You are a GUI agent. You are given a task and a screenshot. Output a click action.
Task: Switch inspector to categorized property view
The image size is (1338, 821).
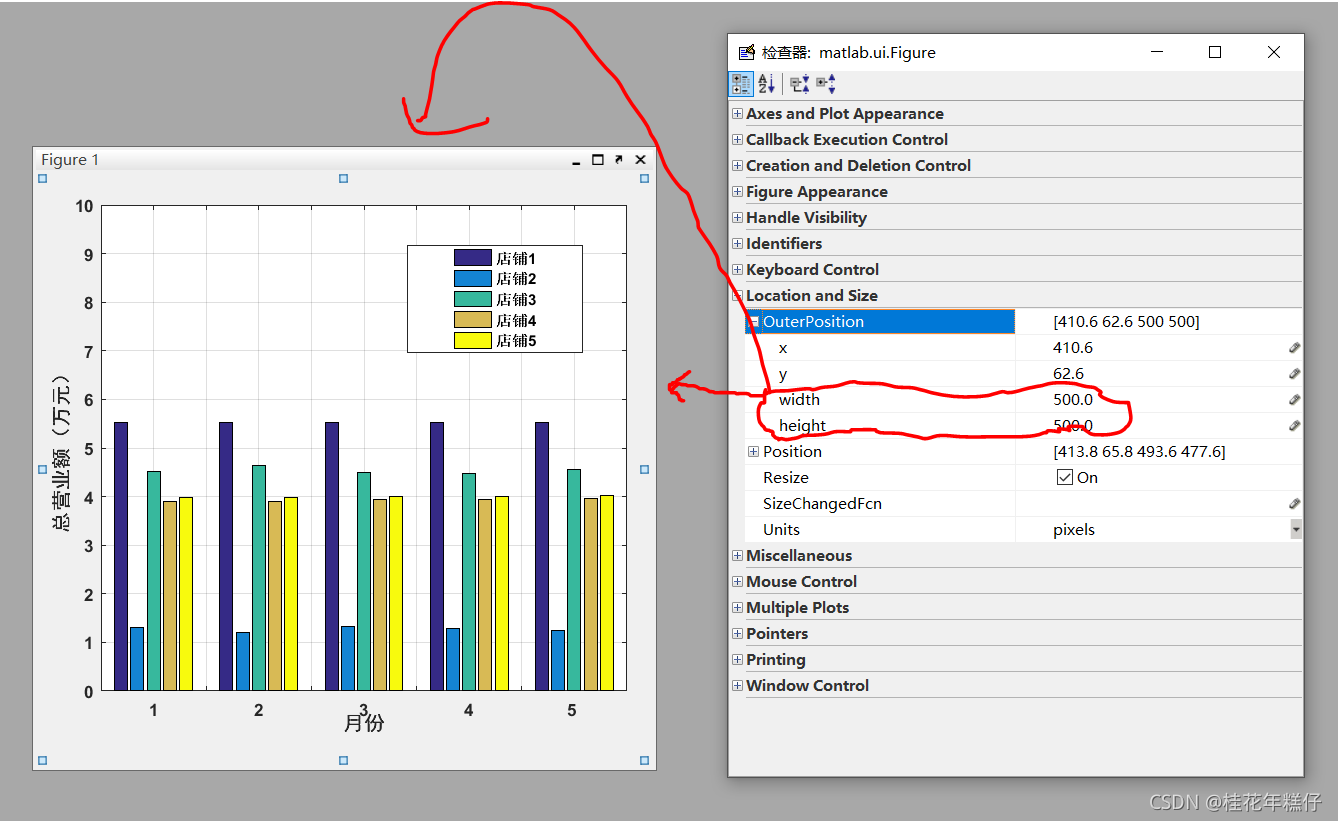click(741, 84)
